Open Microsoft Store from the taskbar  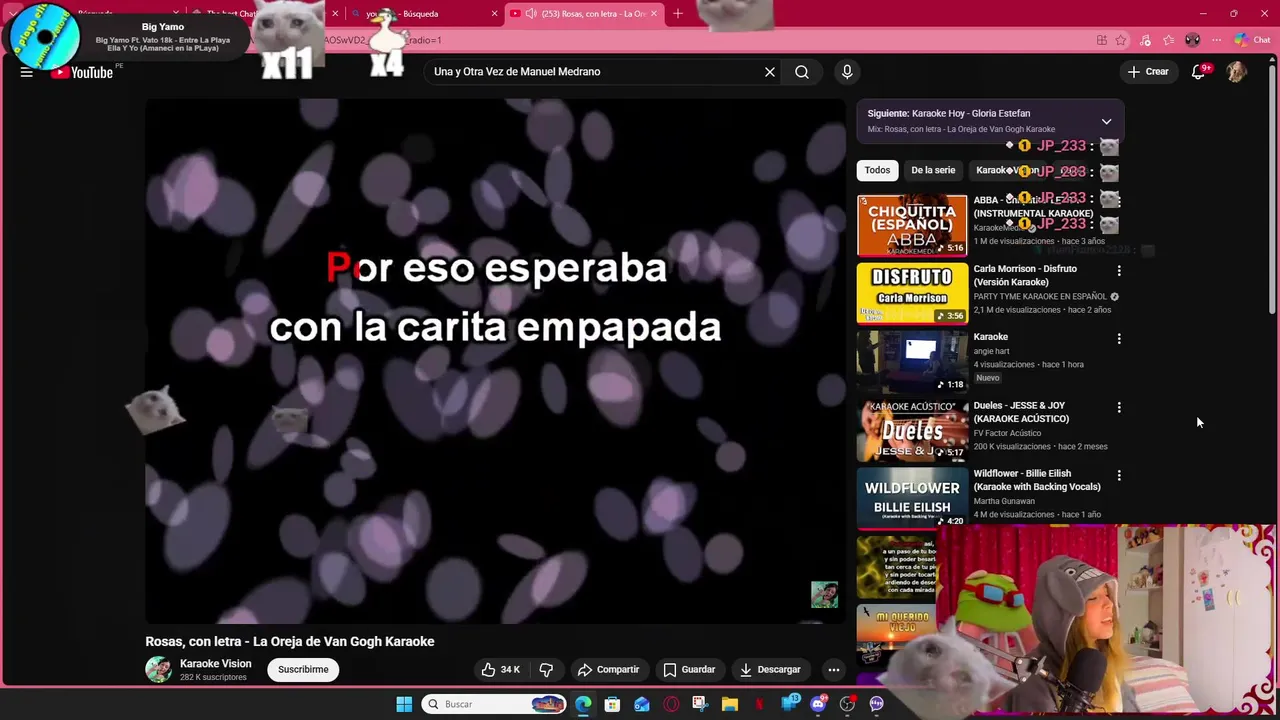[x=612, y=704]
